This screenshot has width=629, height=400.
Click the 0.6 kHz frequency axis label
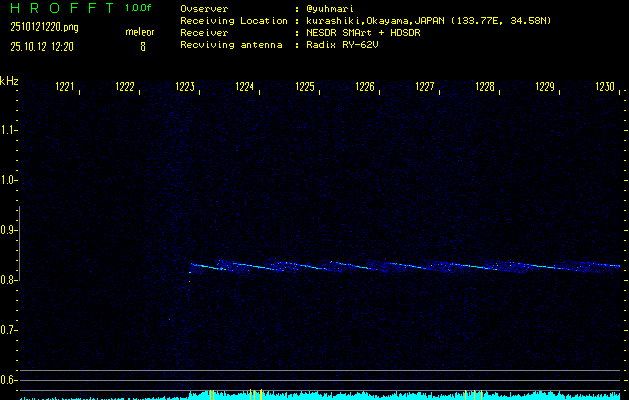[x=9, y=380]
